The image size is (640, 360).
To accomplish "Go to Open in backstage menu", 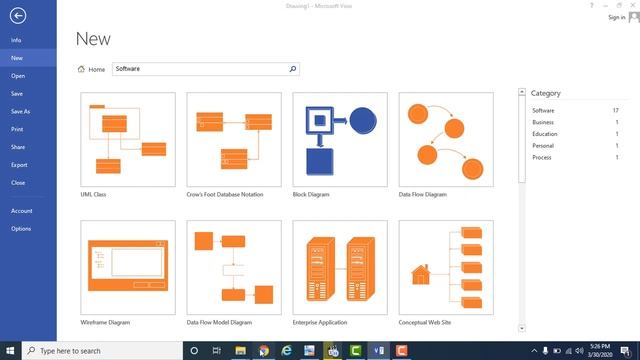I will 28,76.
